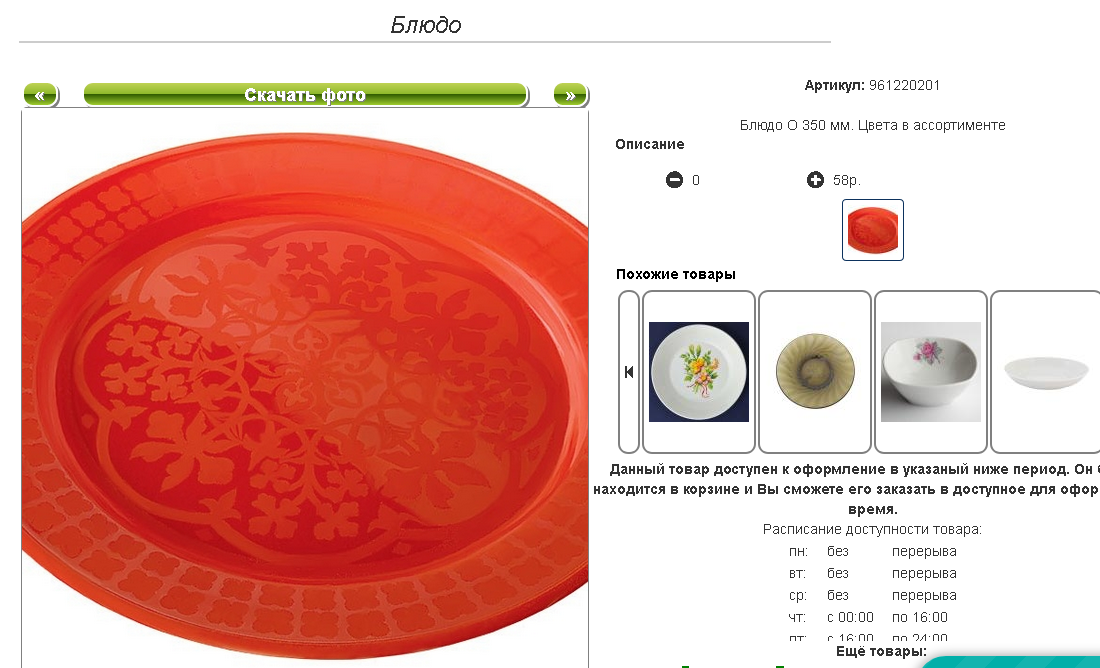Click the Ещё товары heading
The image size is (1100, 668).
881,652
